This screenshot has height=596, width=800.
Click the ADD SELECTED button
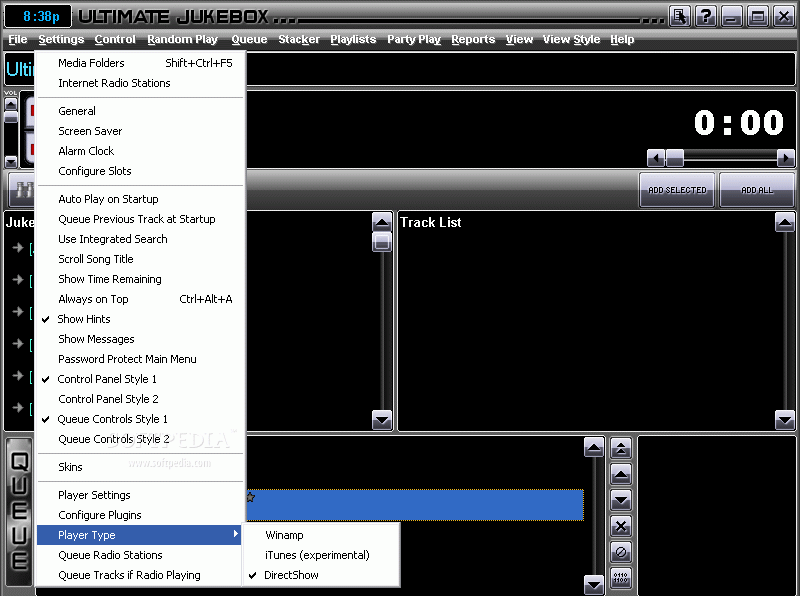[x=677, y=190]
